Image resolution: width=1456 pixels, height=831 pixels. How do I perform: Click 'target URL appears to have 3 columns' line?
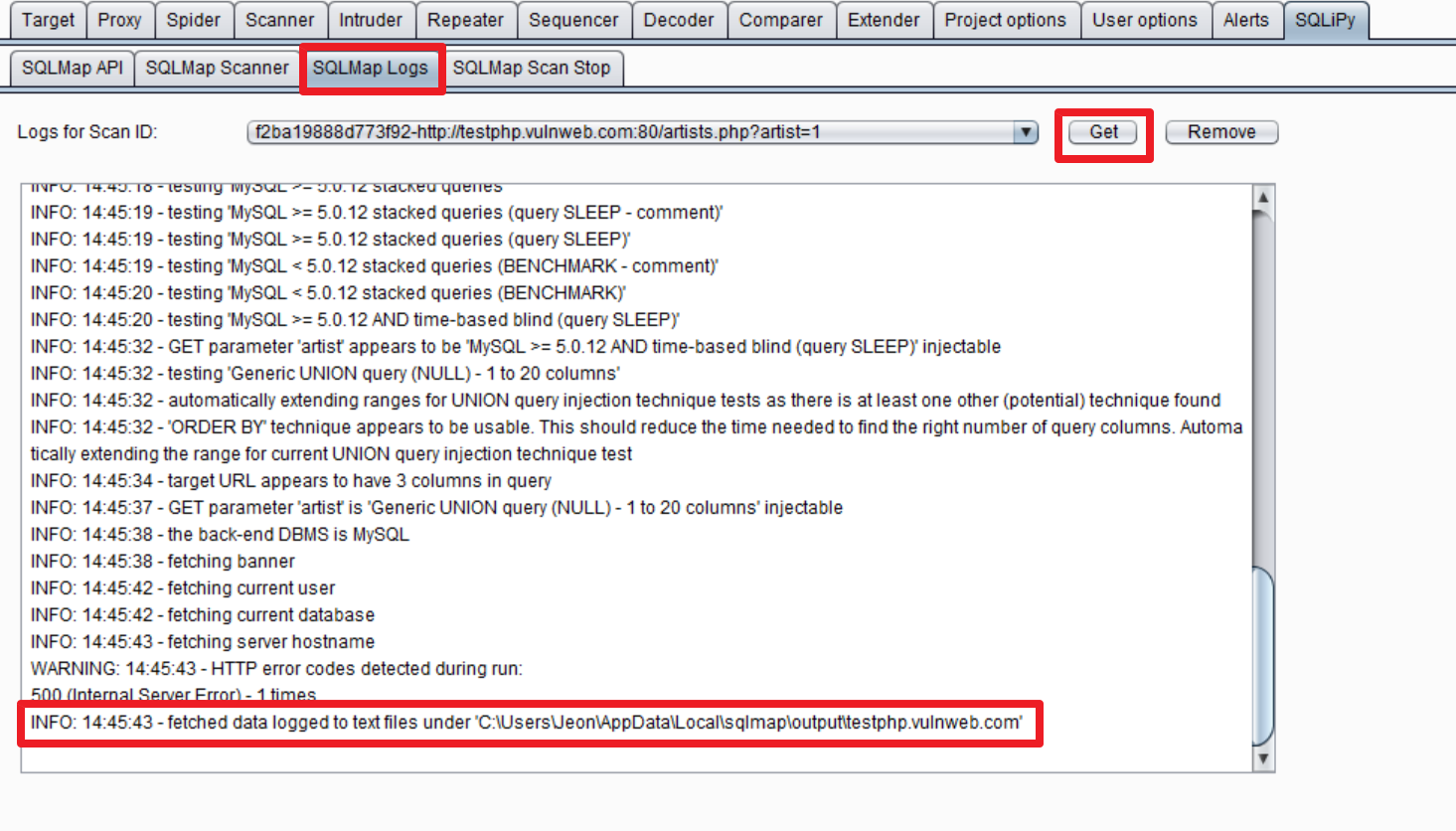(291, 481)
